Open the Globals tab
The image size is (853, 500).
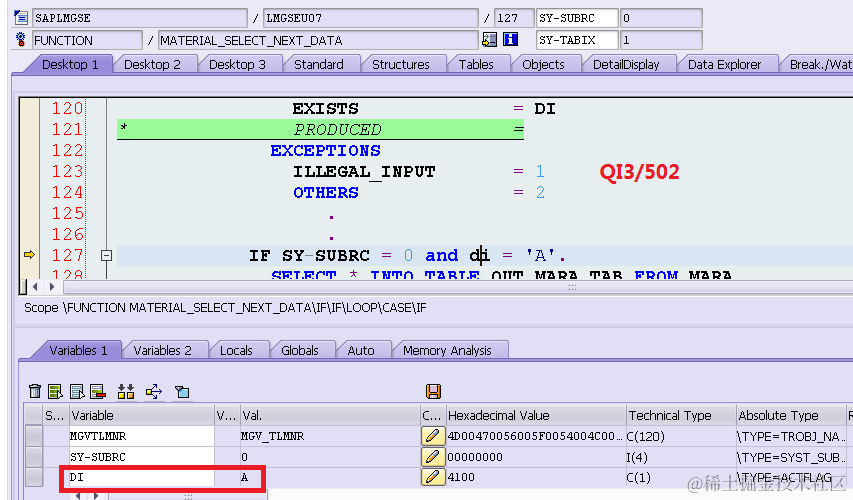coord(299,350)
